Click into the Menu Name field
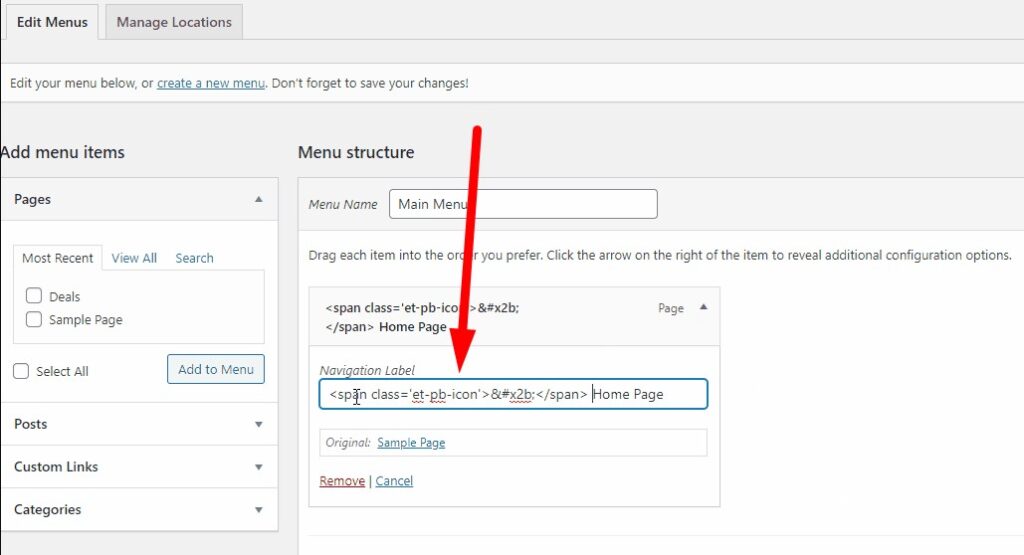 tap(523, 204)
